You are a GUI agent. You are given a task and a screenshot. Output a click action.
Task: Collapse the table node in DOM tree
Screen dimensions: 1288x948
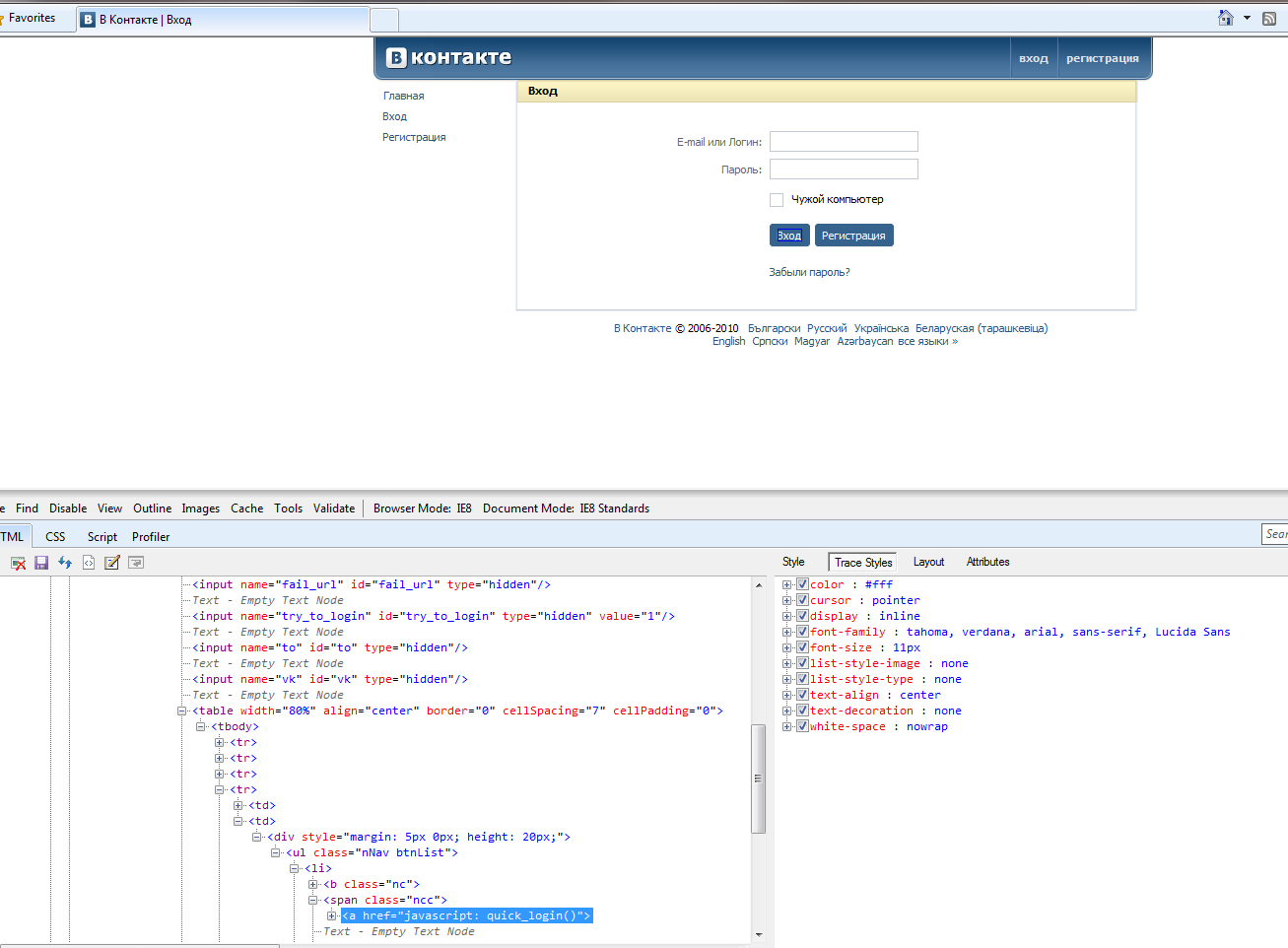(x=182, y=711)
